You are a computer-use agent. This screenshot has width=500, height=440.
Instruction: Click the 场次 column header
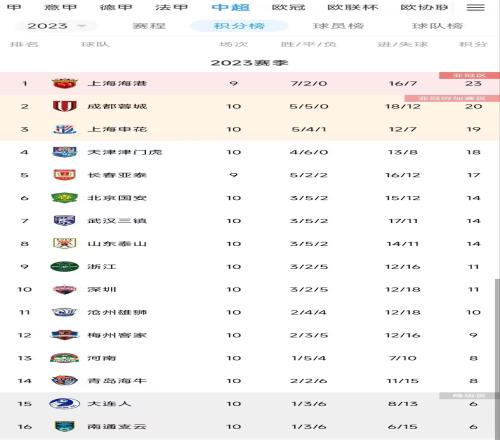click(x=234, y=44)
